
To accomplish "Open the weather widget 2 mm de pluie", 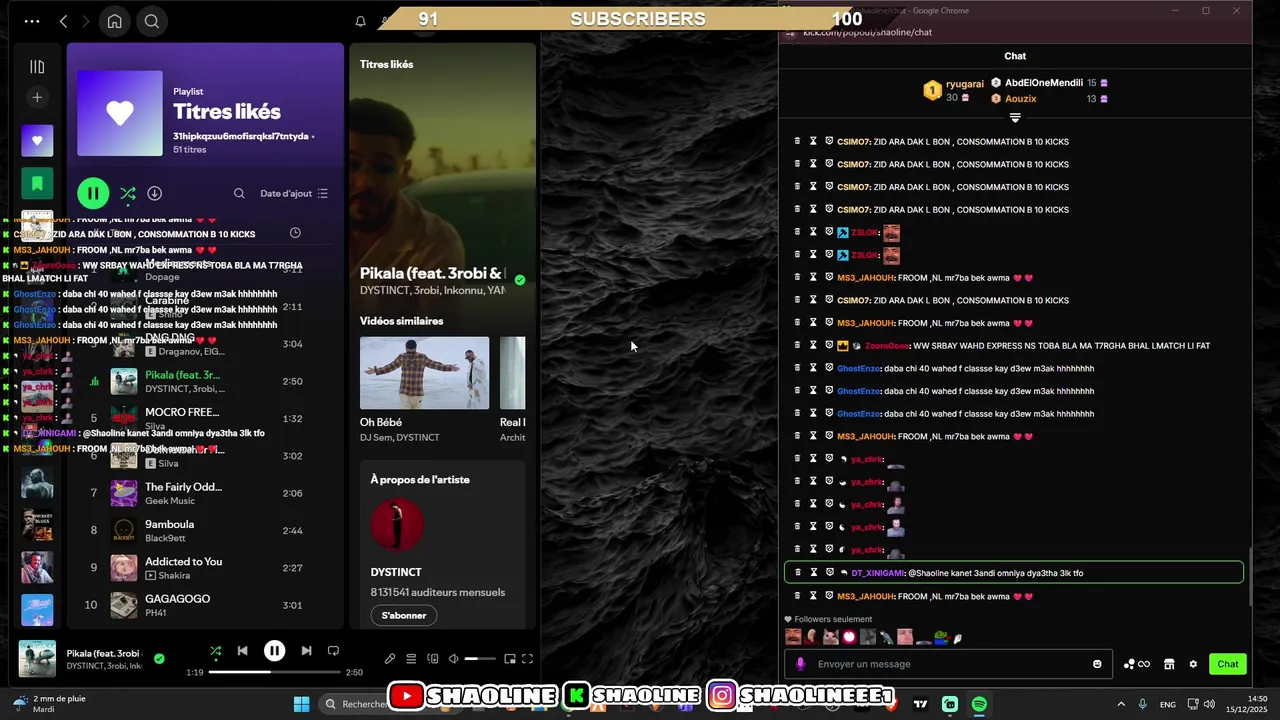I will coord(48,704).
